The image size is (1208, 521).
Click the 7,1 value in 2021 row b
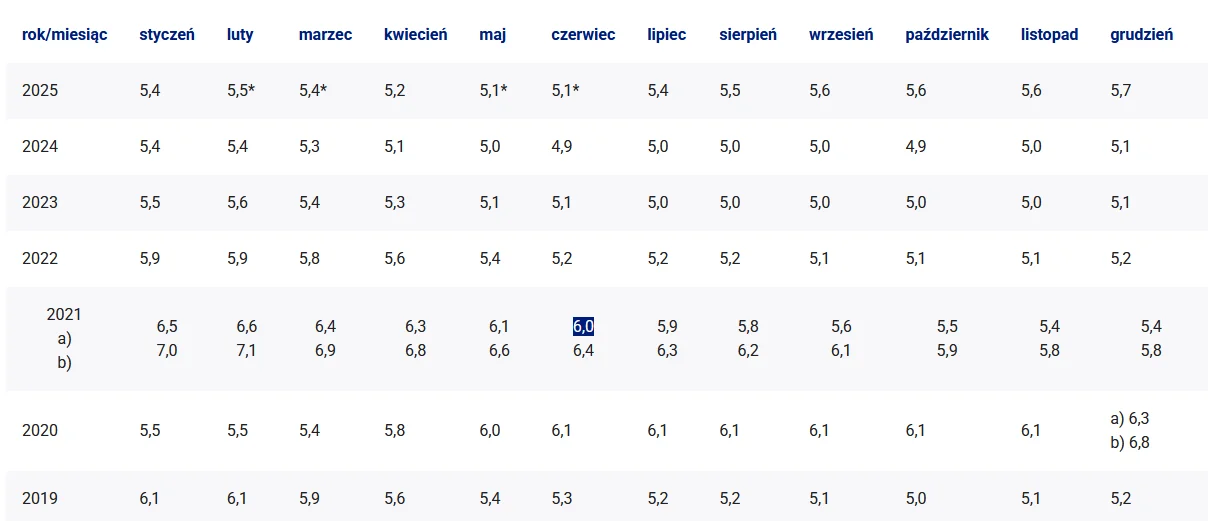pos(247,350)
